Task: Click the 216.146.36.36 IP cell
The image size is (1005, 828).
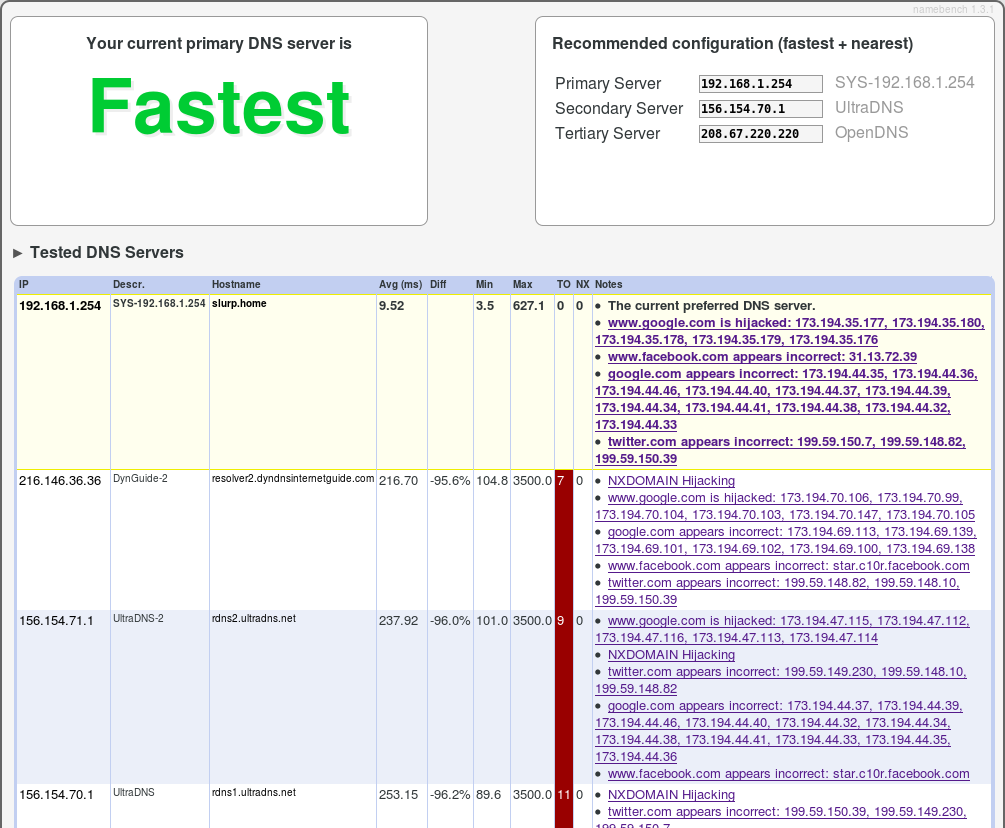Action: [60, 481]
